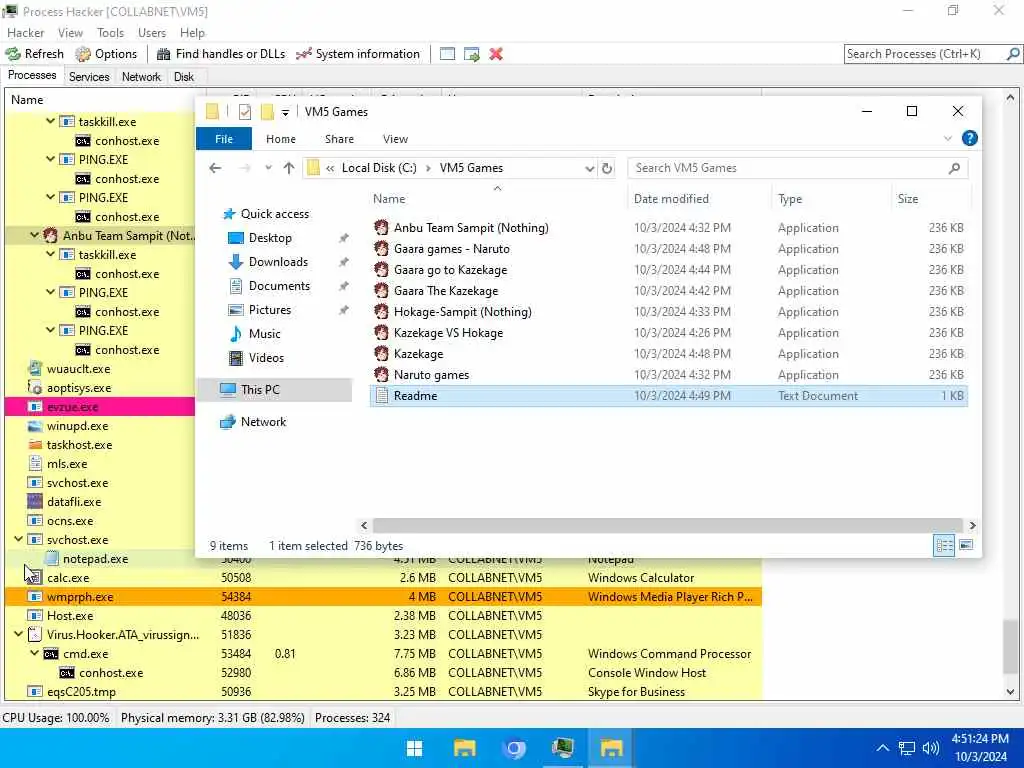Select Network in navigation pane

tap(263, 422)
